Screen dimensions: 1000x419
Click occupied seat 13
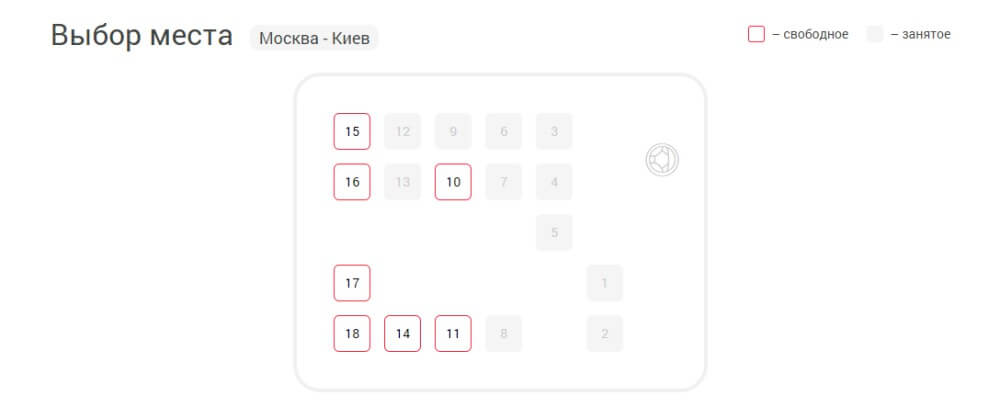tap(402, 182)
